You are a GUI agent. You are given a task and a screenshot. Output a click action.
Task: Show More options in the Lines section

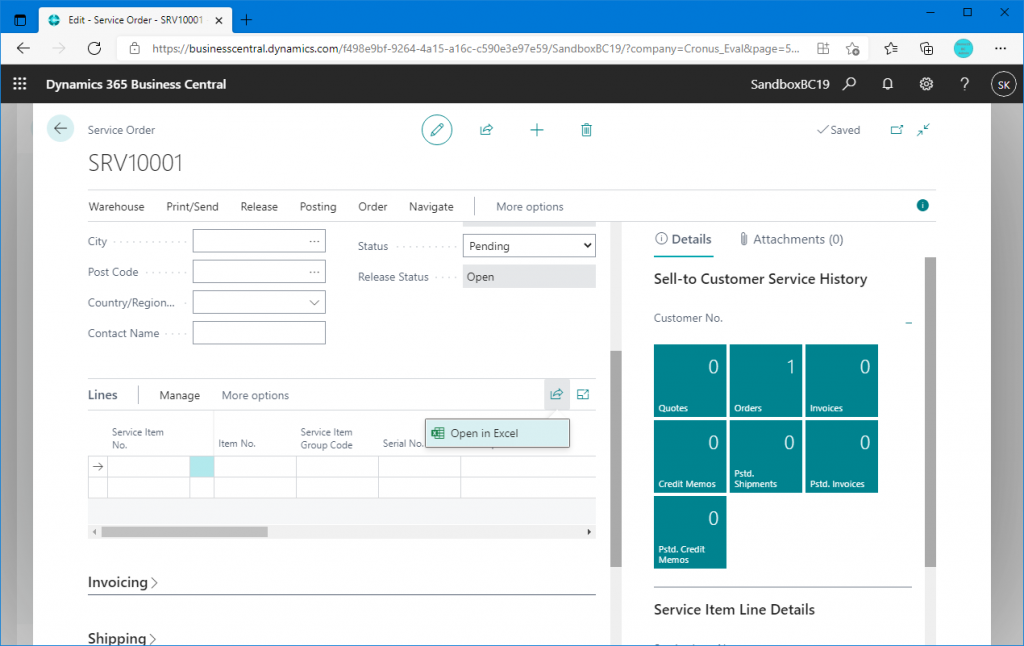pyautogui.click(x=255, y=395)
